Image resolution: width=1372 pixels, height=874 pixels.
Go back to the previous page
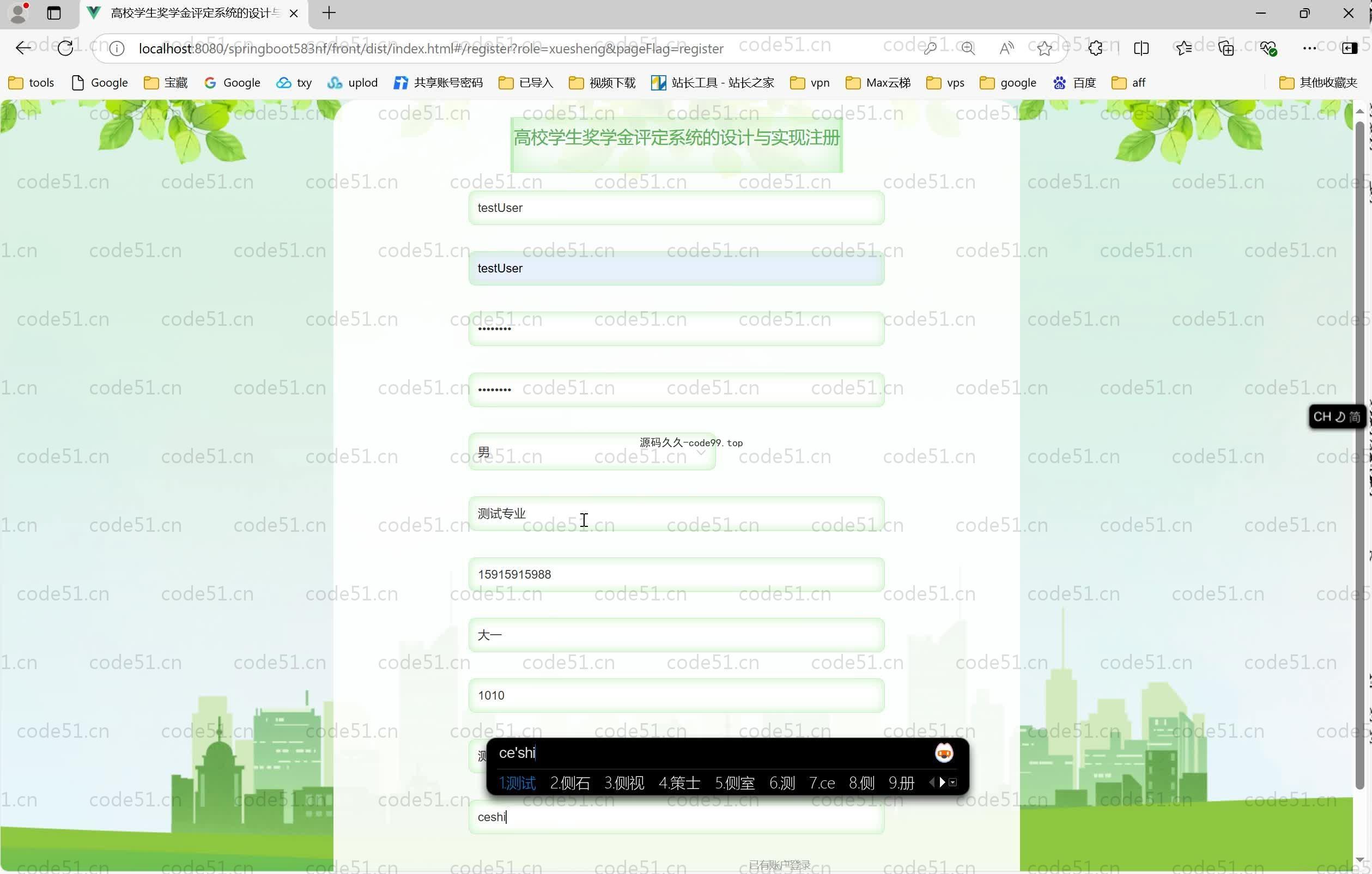(23, 48)
